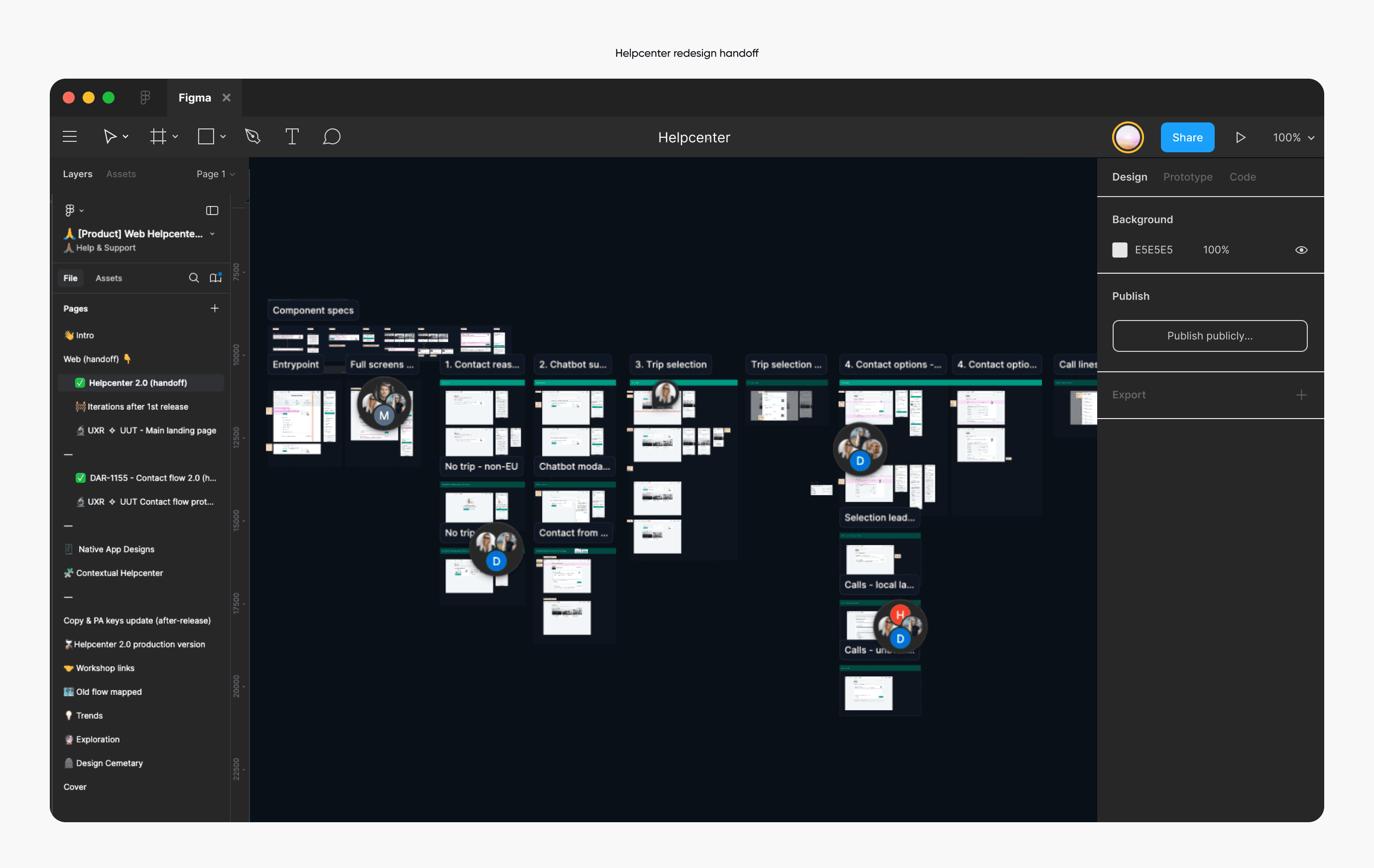Switch to the Prototype tab
This screenshot has width=1374, height=868.
[1187, 177]
